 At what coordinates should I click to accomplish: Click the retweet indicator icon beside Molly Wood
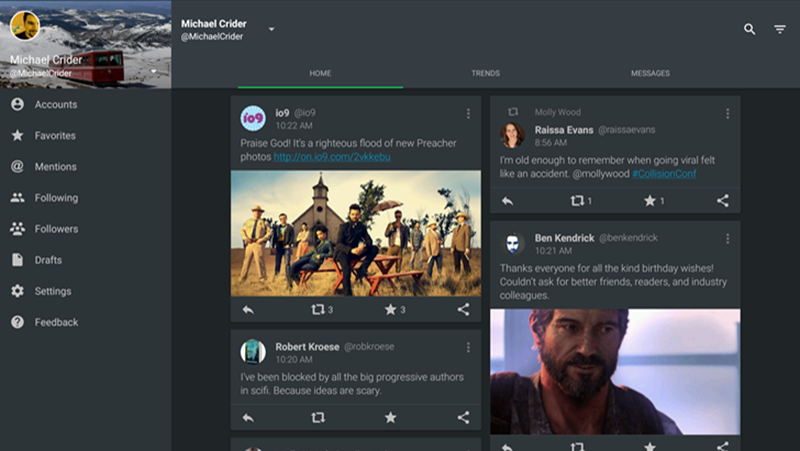click(513, 112)
